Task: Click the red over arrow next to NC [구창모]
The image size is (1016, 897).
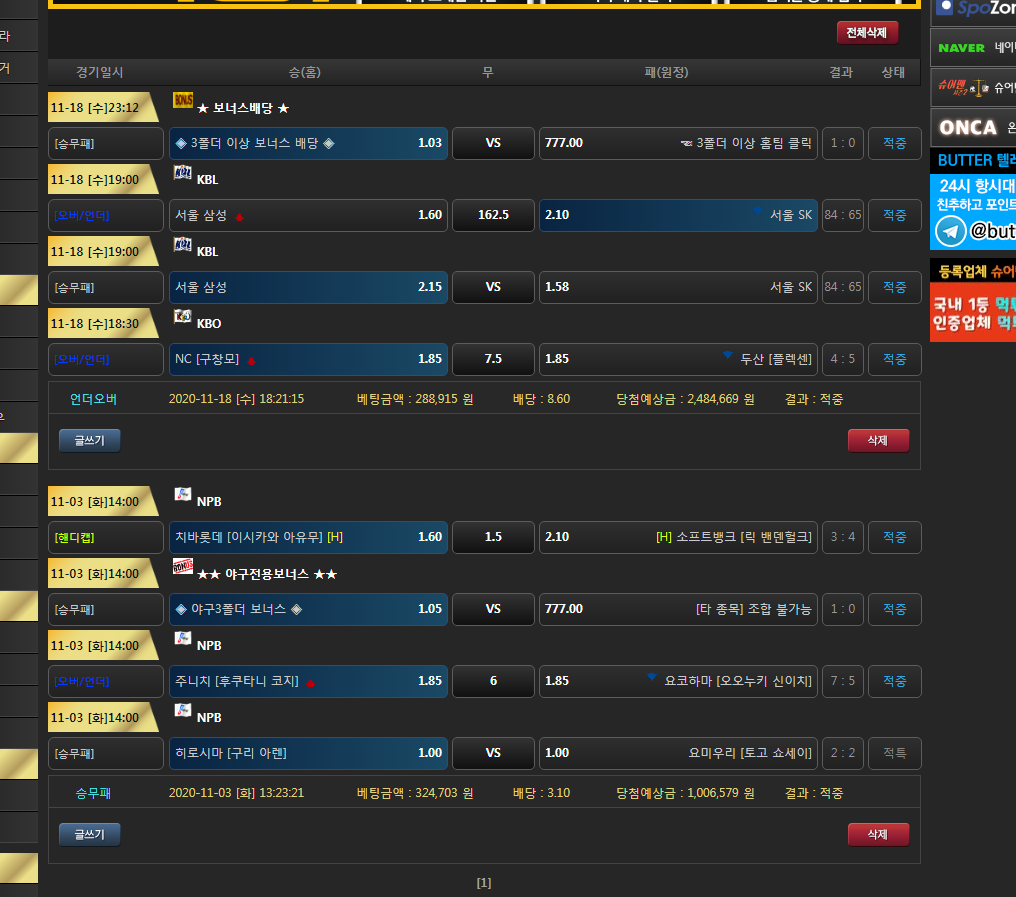Action: (251, 360)
